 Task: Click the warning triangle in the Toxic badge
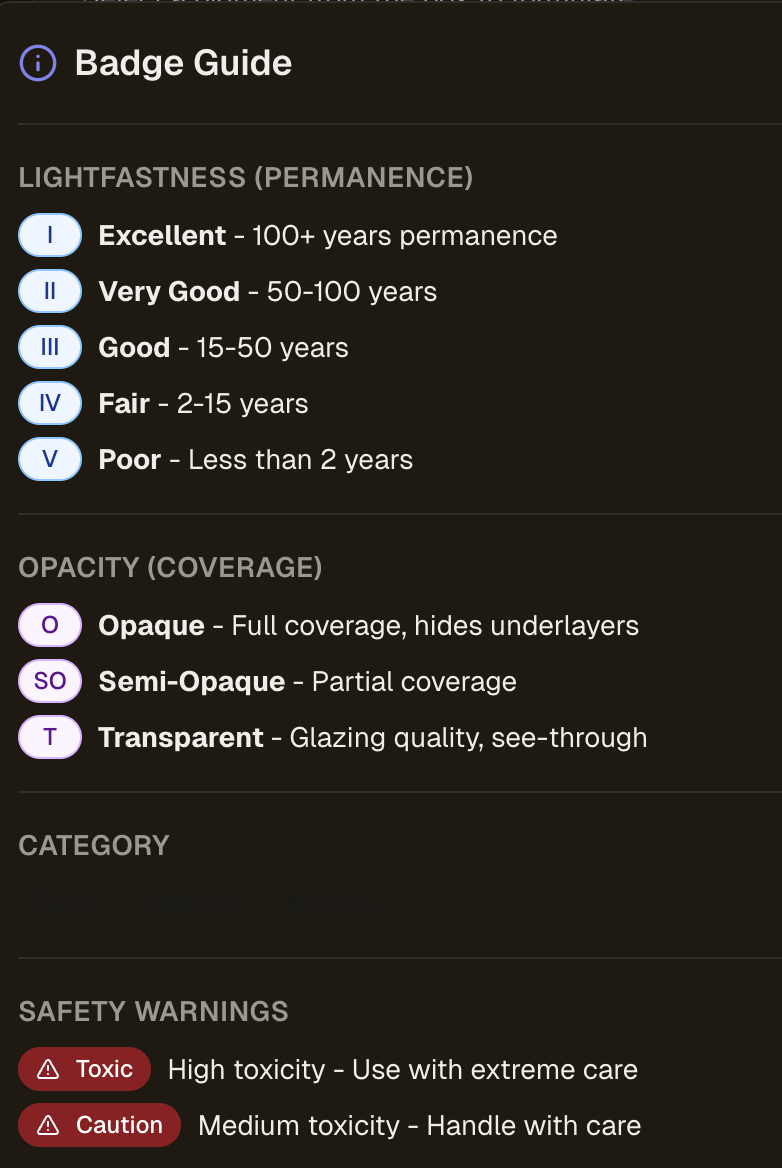pyautogui.click(x=48, y=1070)
